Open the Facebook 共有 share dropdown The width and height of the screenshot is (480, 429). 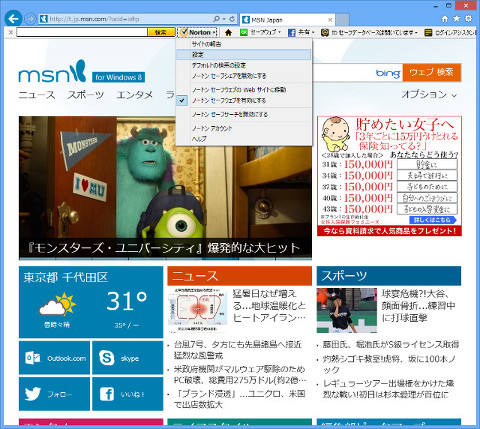click(301, 32)
